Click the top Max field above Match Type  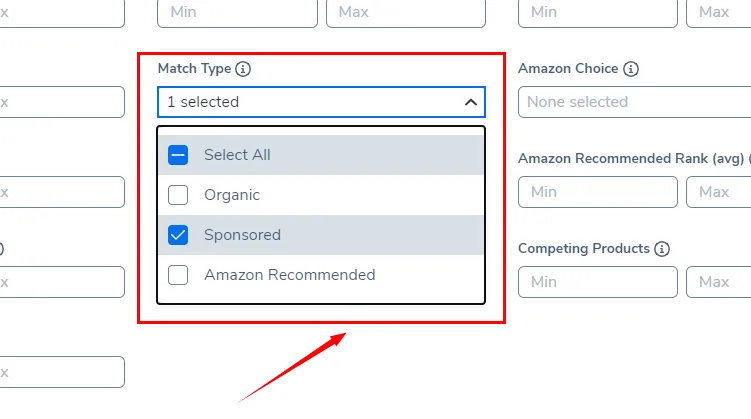coord(406,13)
